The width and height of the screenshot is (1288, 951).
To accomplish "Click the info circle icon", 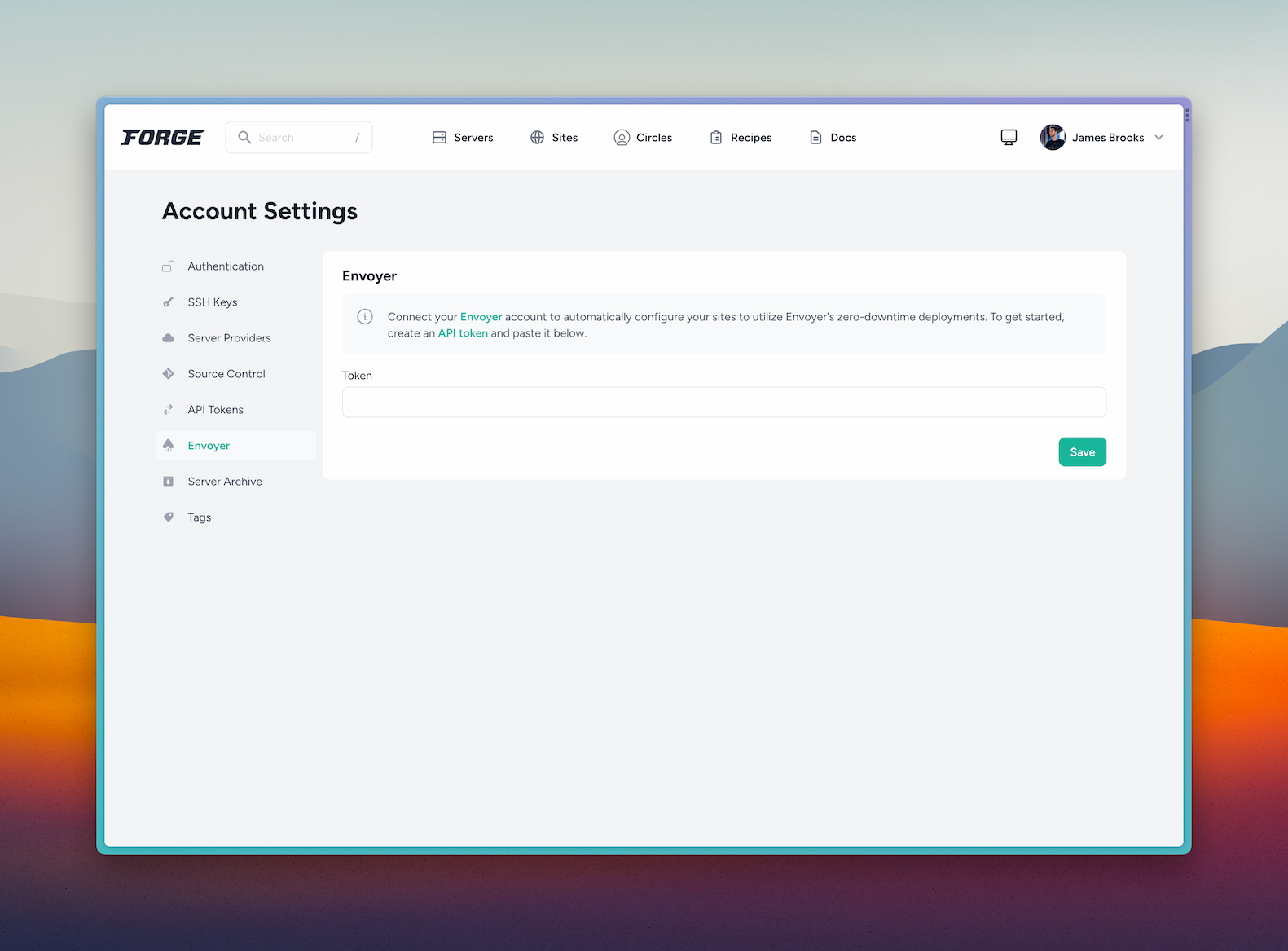I will pos(365,316).
